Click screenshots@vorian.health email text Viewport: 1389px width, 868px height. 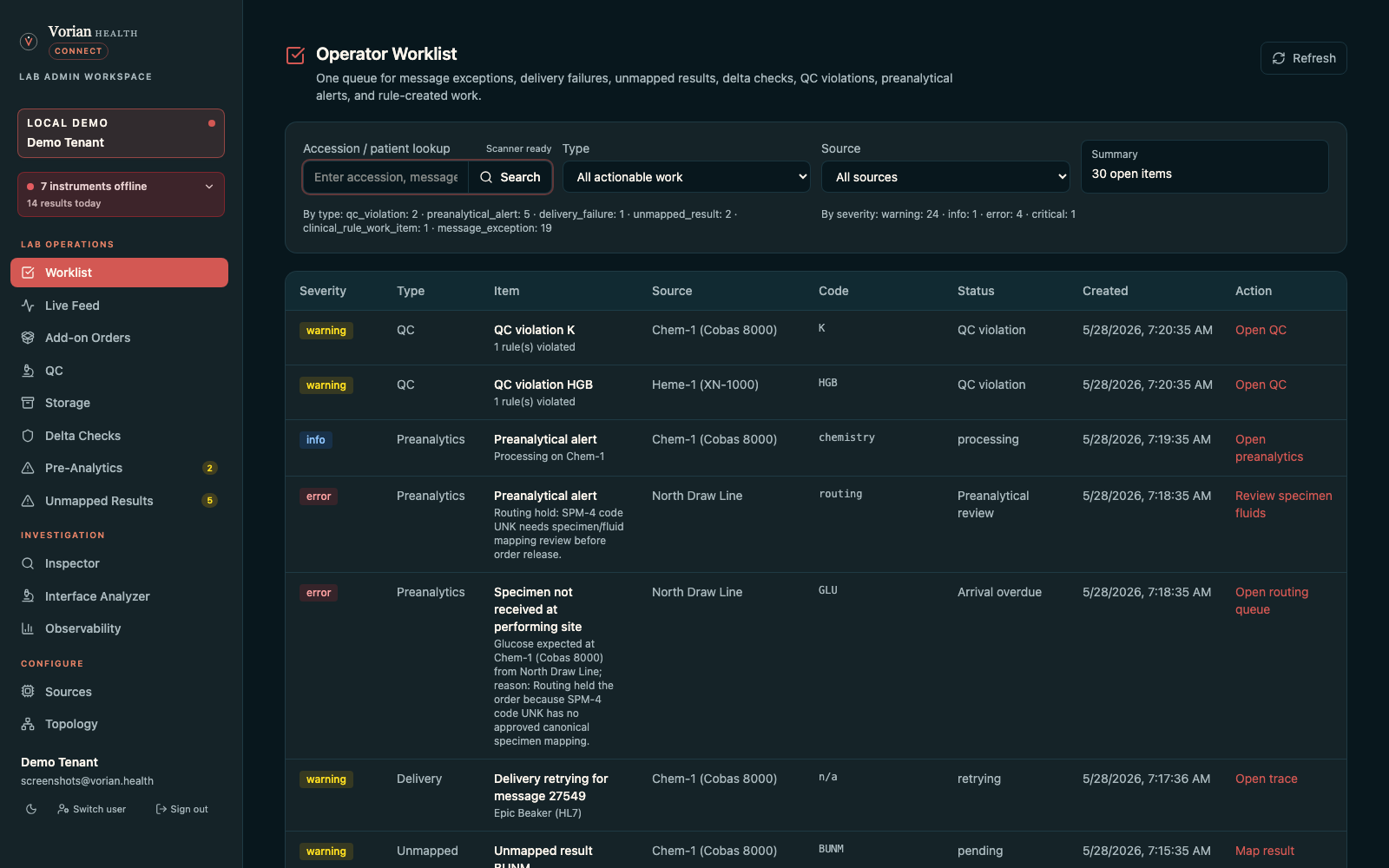pos(87,781)
